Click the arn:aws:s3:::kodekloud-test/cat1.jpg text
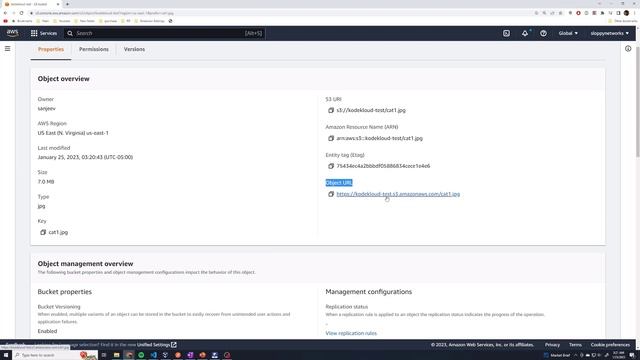Viewport: 640px width, 360px height. pos(380,138)
